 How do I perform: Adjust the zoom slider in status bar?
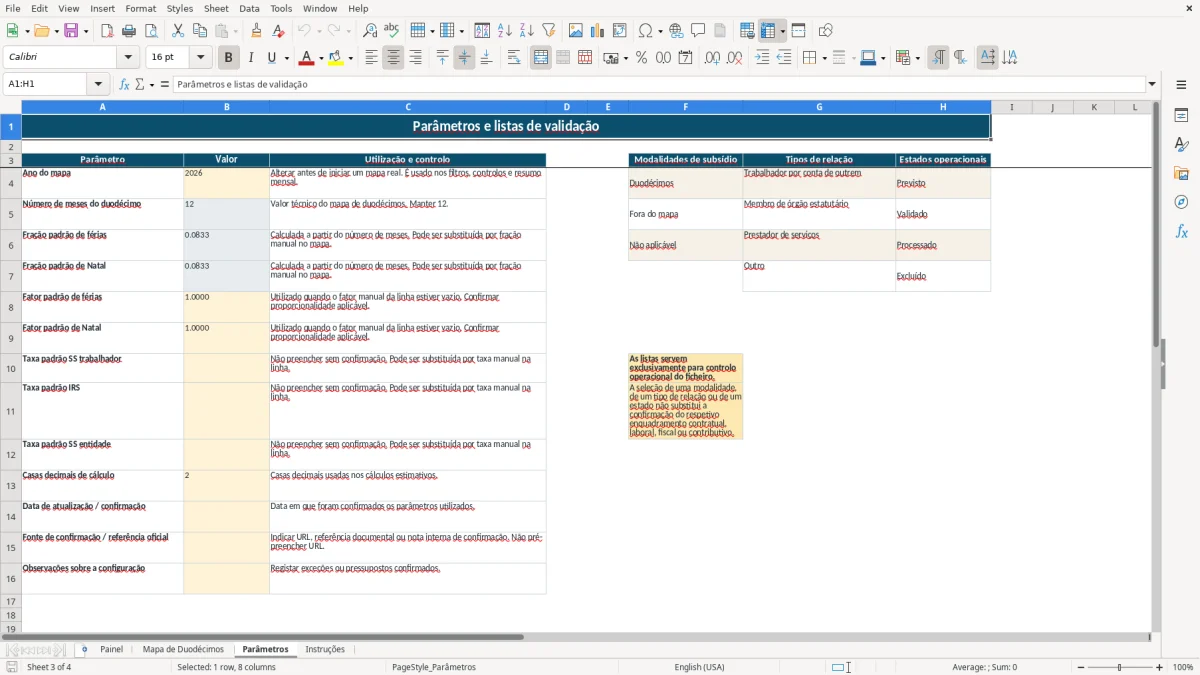(1119, 667)
